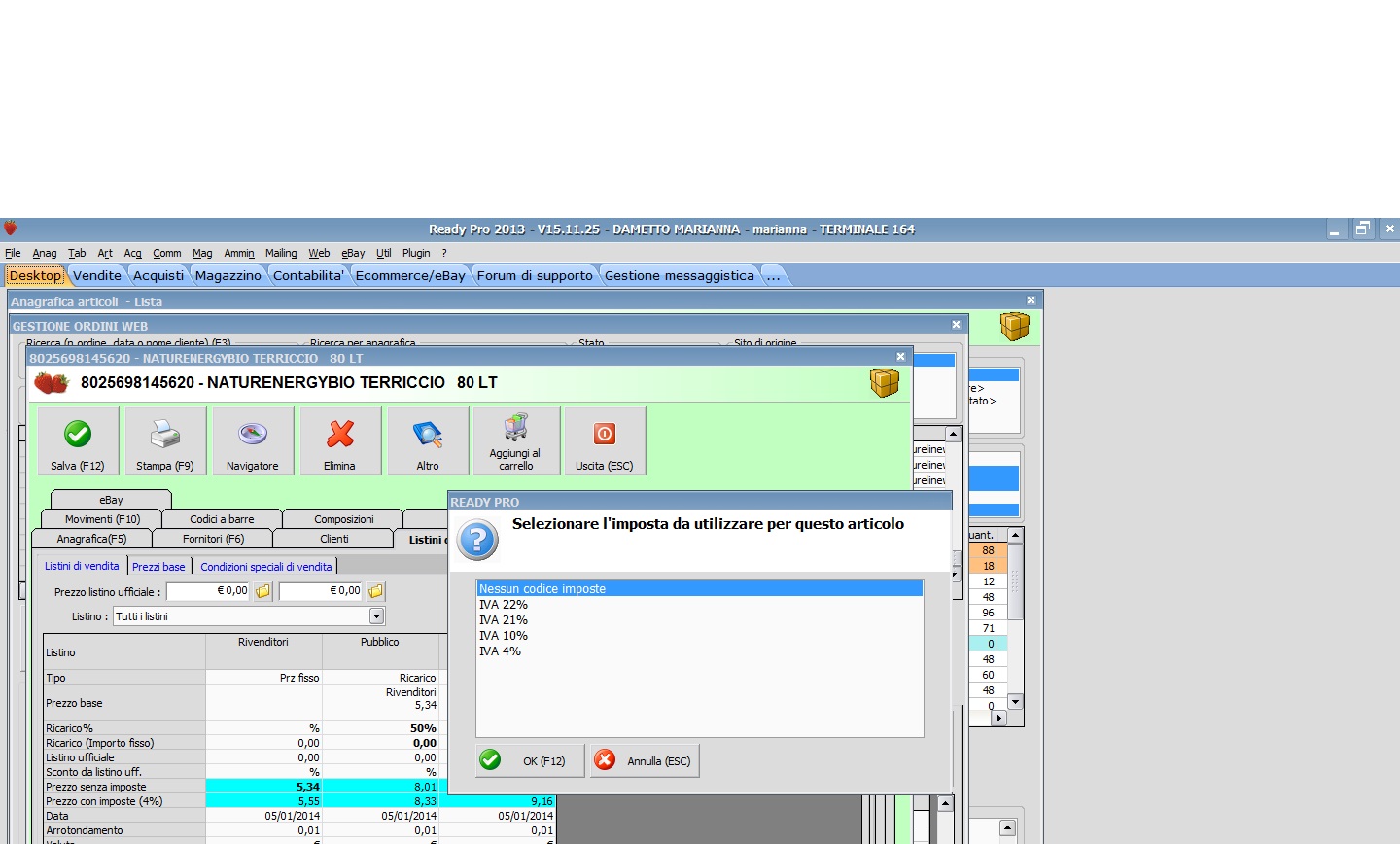Cancel the dialog with Annulla (ESC)

[645, 760]
